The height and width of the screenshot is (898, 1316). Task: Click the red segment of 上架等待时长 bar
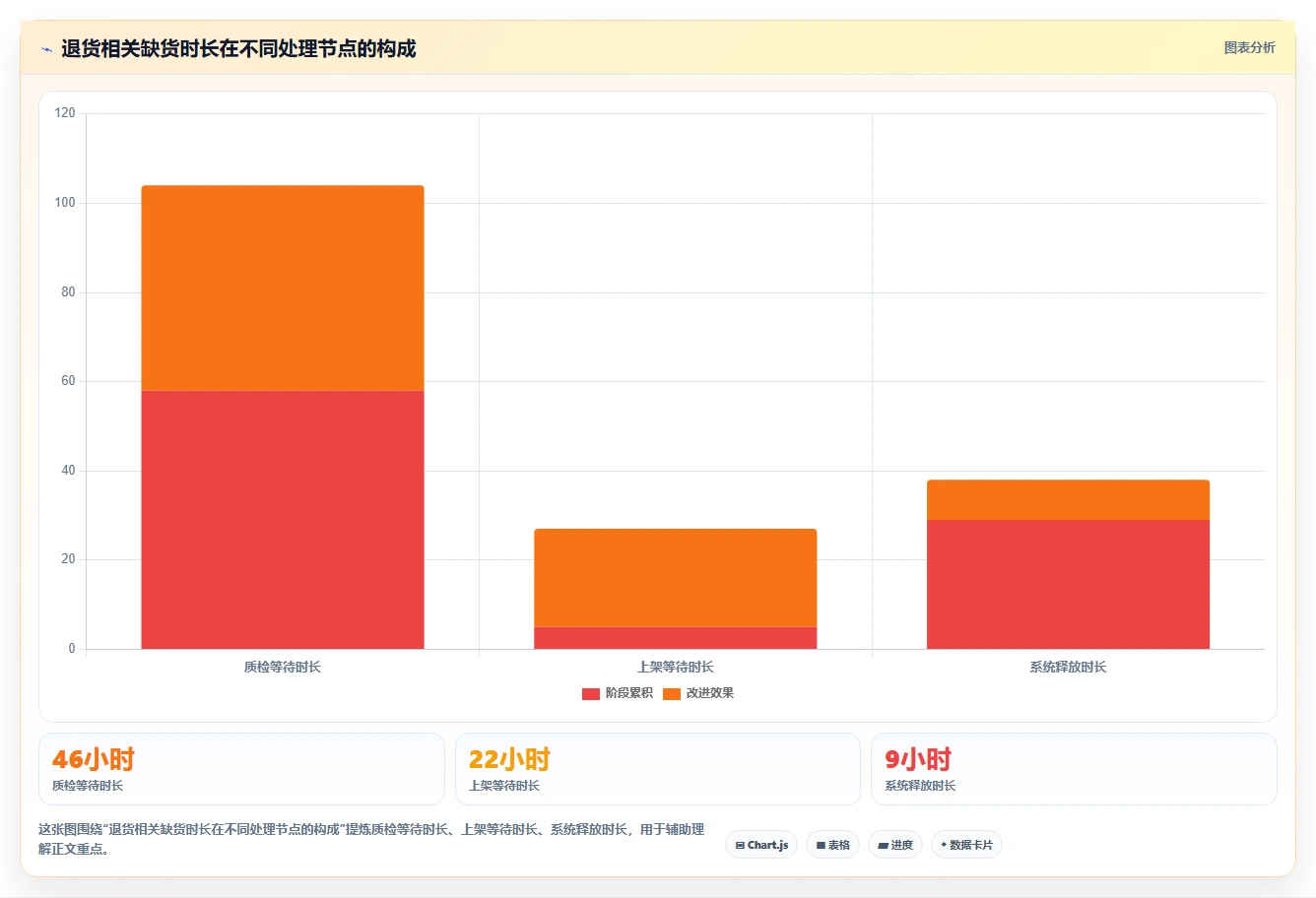coord(676,638)
